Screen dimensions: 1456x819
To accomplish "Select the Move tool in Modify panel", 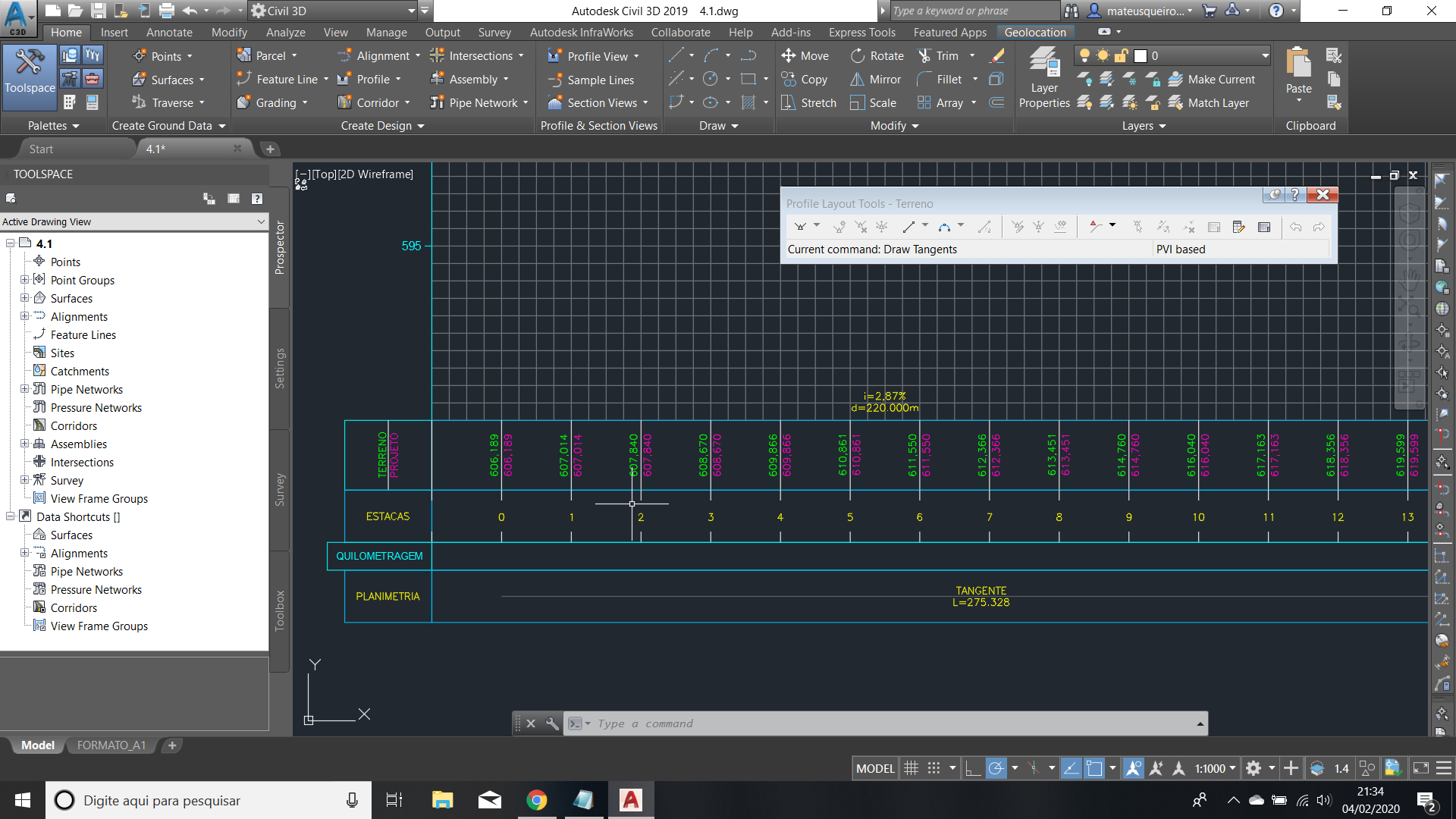I will (x=805, y=55).
